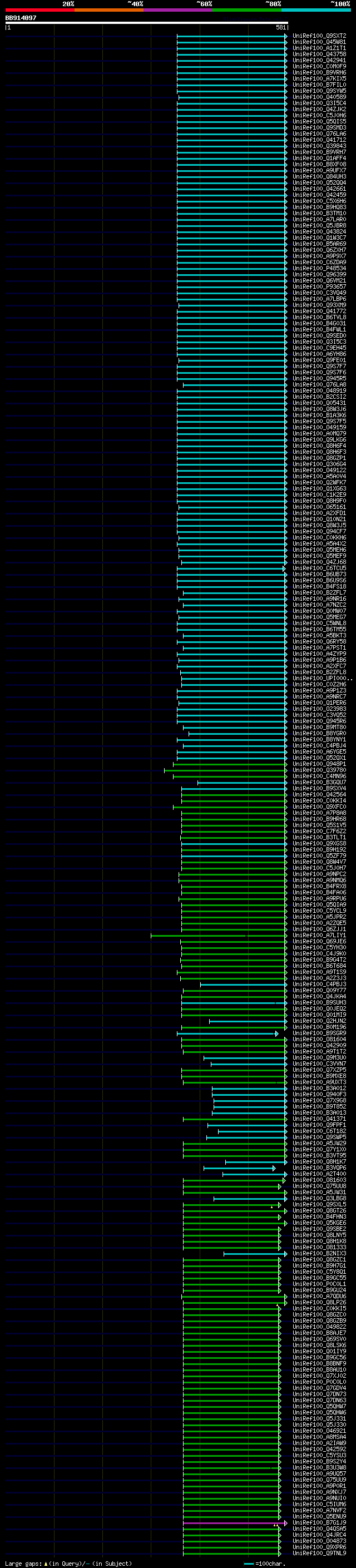Select the hit UniRef100_Q76LA6

point(319,133)
